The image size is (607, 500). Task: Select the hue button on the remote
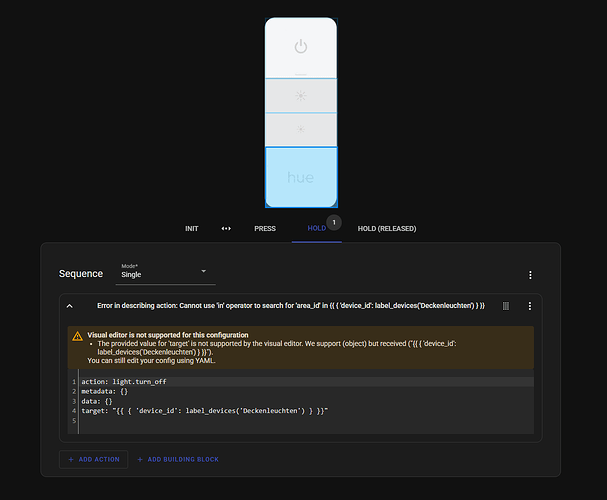coord(301,177)
